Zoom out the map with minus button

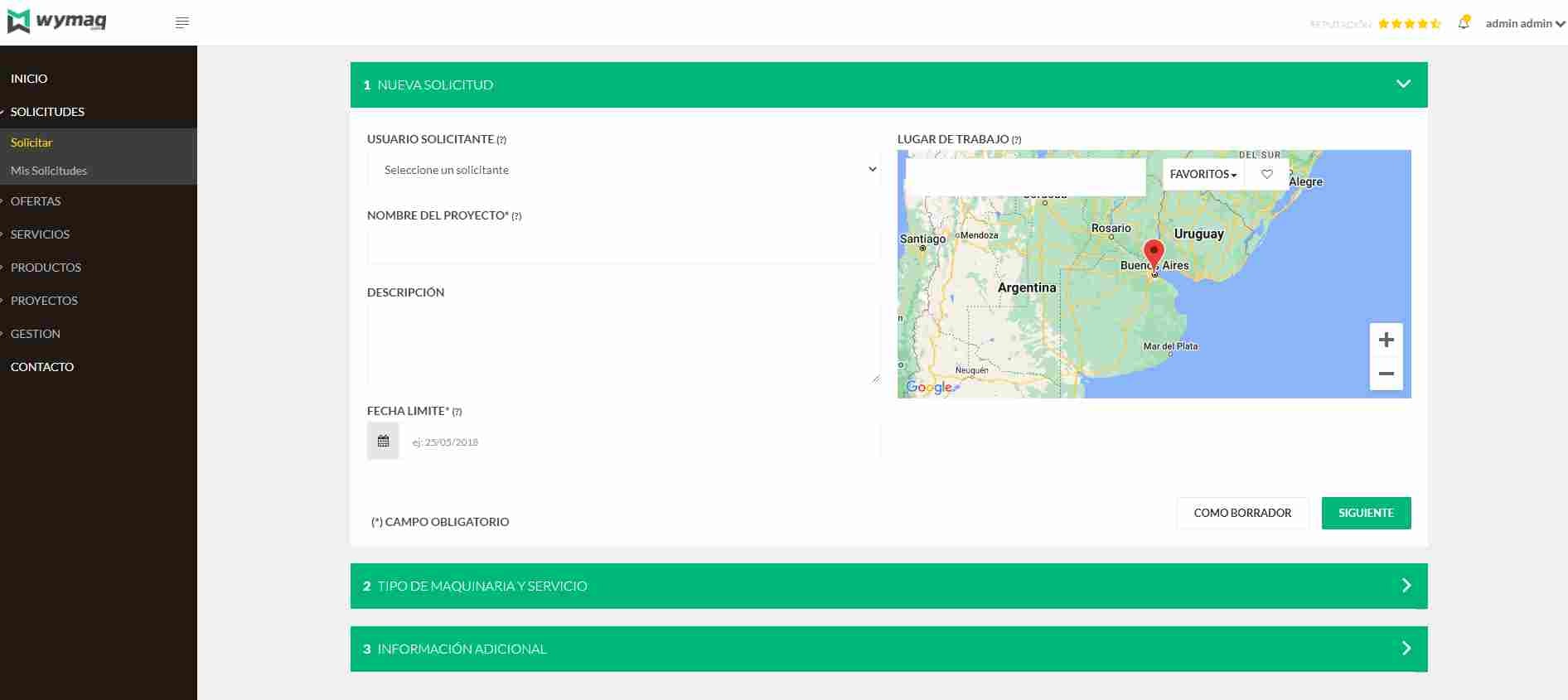[1386, 374]
